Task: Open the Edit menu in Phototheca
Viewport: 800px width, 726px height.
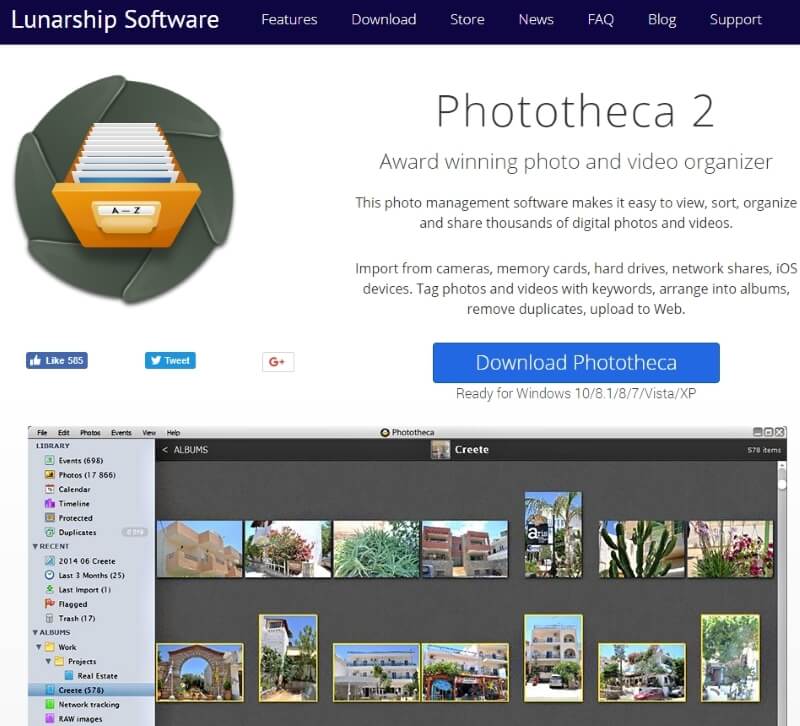Action: tap(63, 433)
